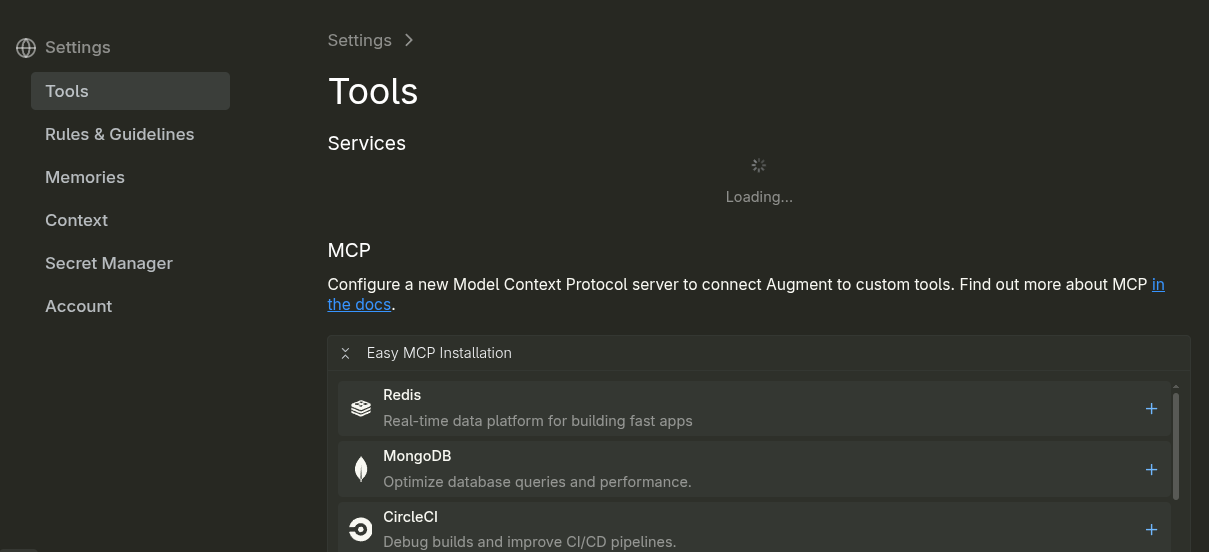Open the MCP "in the docs" link
Viewport: 1209px width, 552px height.
point(1158,285)
